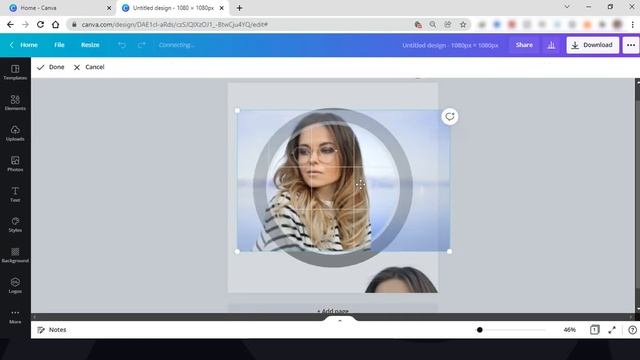Open the Styles panel in the sidebar

tap(15, 224)
